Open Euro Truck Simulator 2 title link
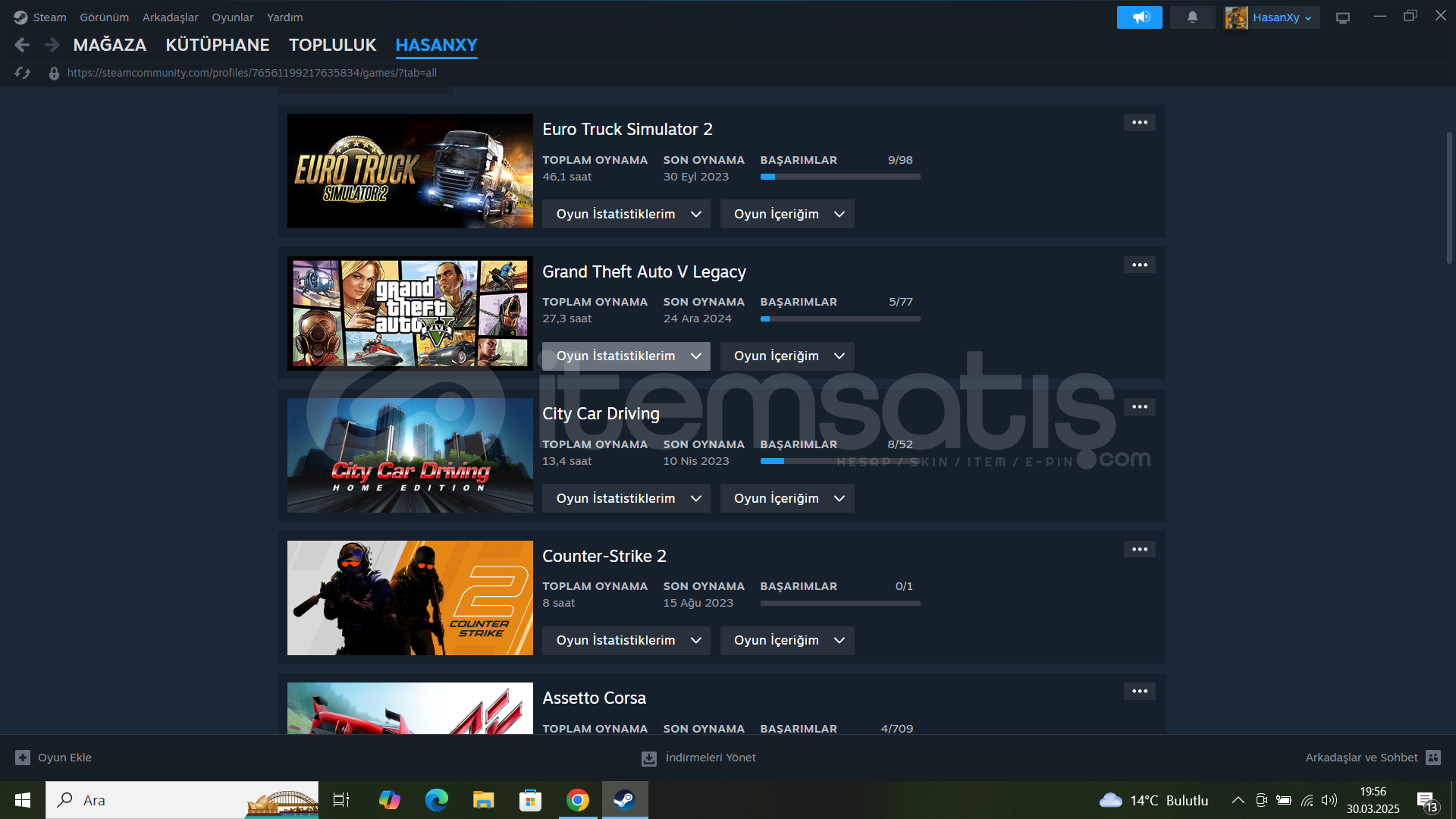Viewport: 1456px width, 819px height. 627,130
